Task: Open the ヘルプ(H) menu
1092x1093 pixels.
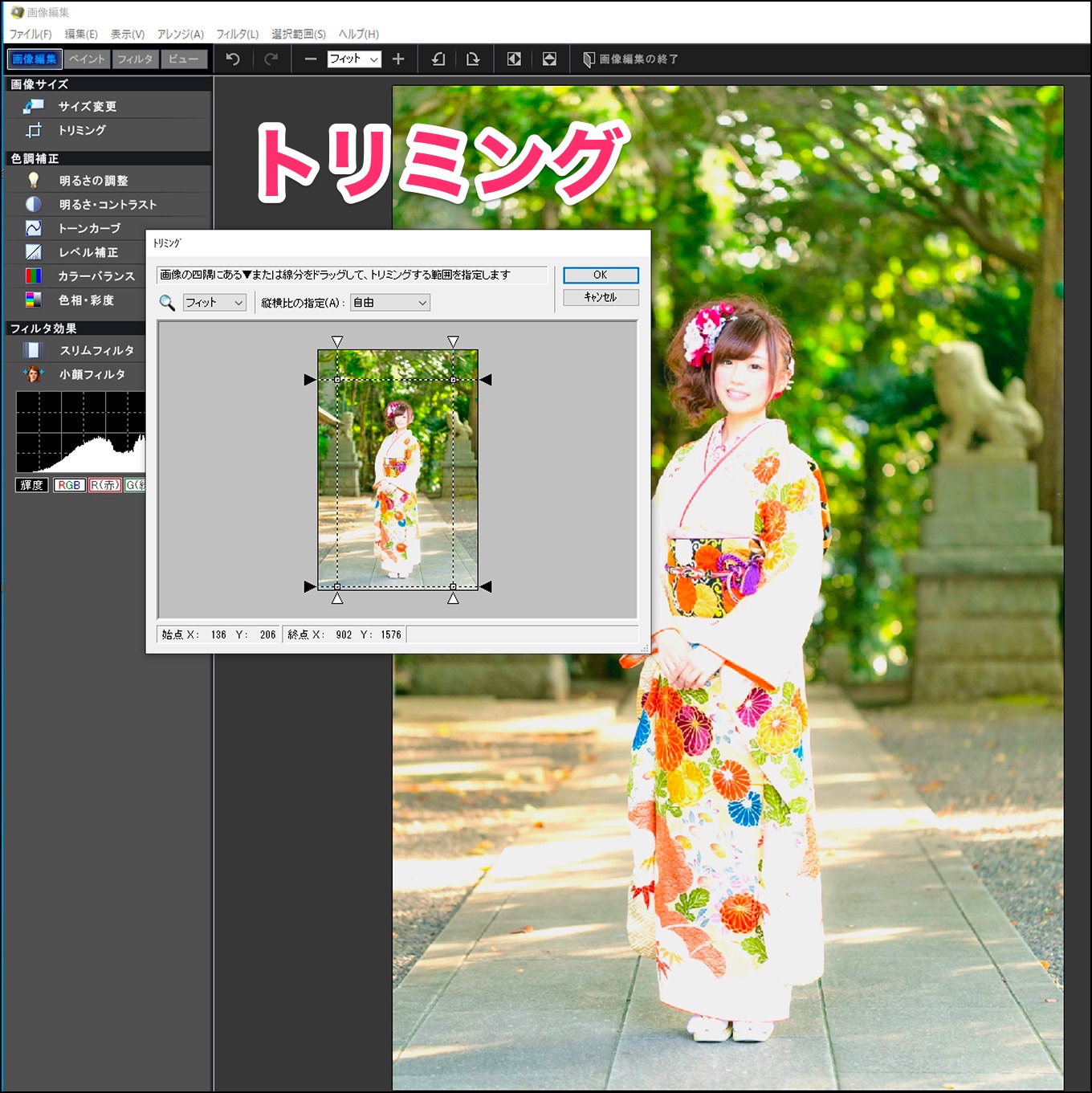Action: 358,34
